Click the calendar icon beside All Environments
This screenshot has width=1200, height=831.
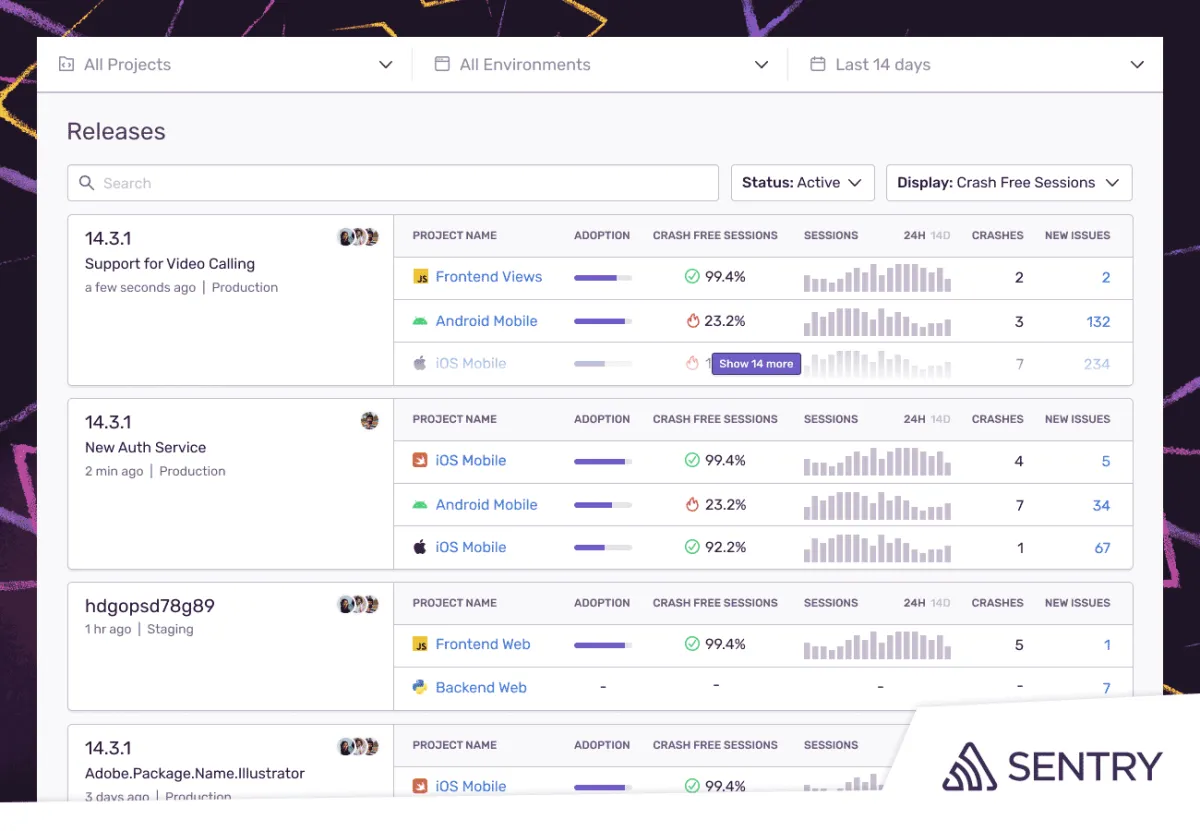(x=441, y=64)
